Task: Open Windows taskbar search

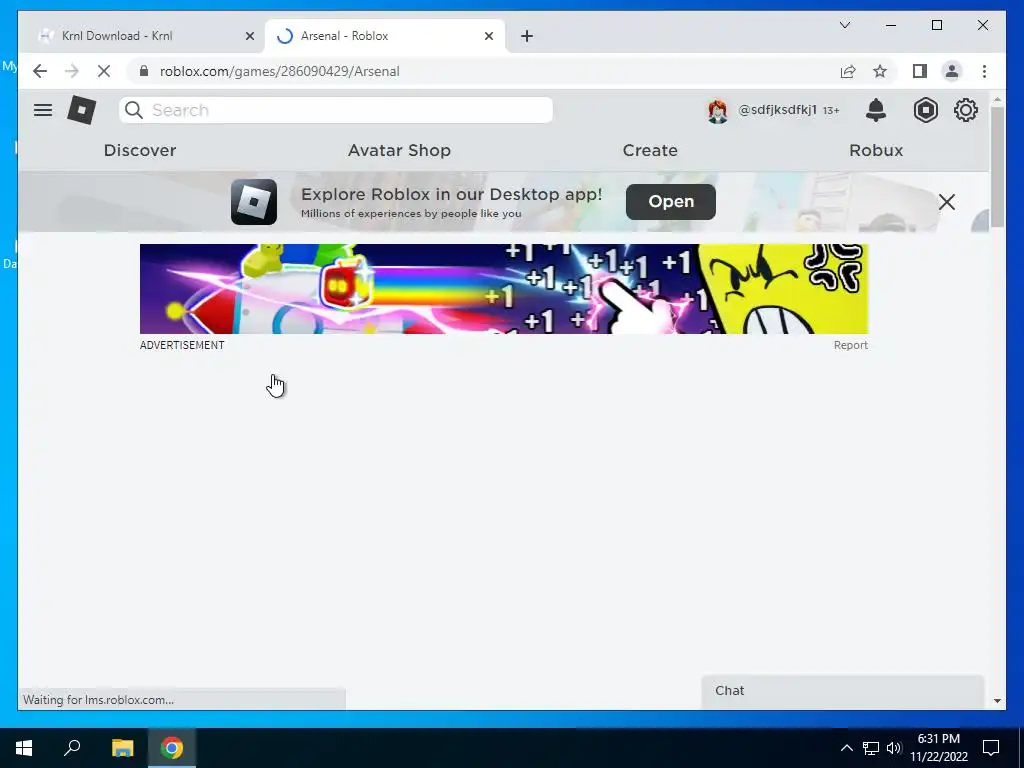Action: [72, 747]
